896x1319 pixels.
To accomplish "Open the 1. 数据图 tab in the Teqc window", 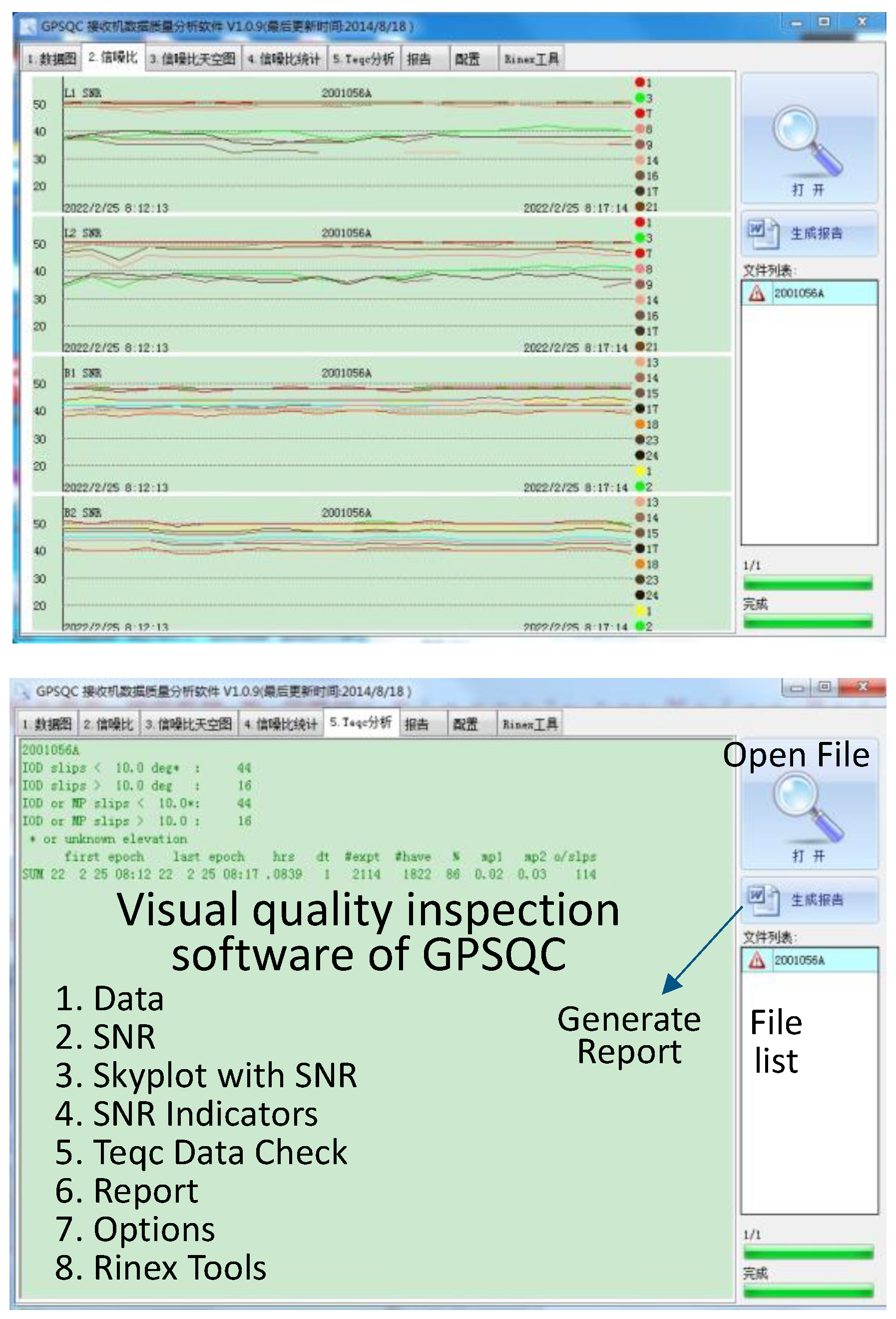I will (47, 724).
